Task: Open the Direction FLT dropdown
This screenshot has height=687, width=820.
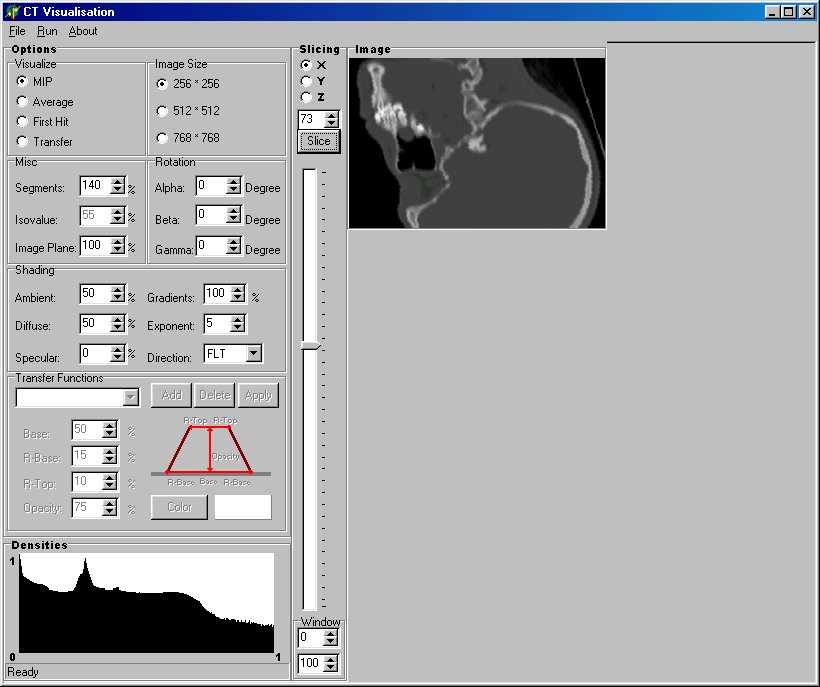Action: (253, 353)
